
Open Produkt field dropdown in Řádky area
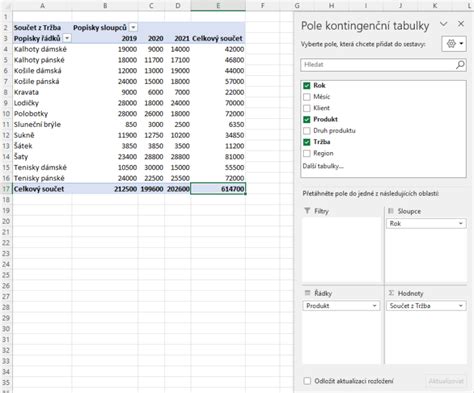pos(374,306)
